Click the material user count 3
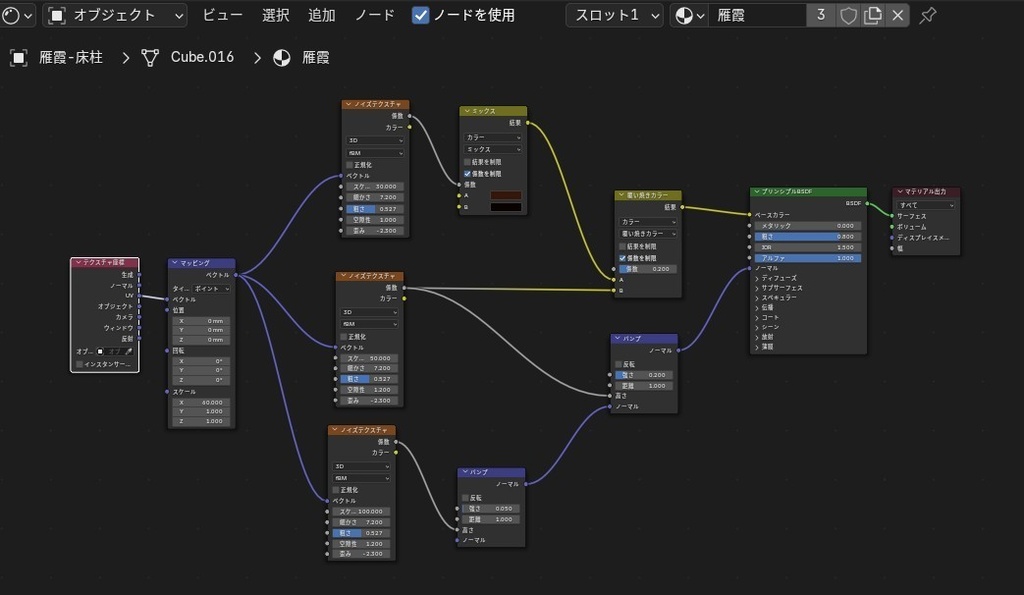1024x595 pixels. 820,15
